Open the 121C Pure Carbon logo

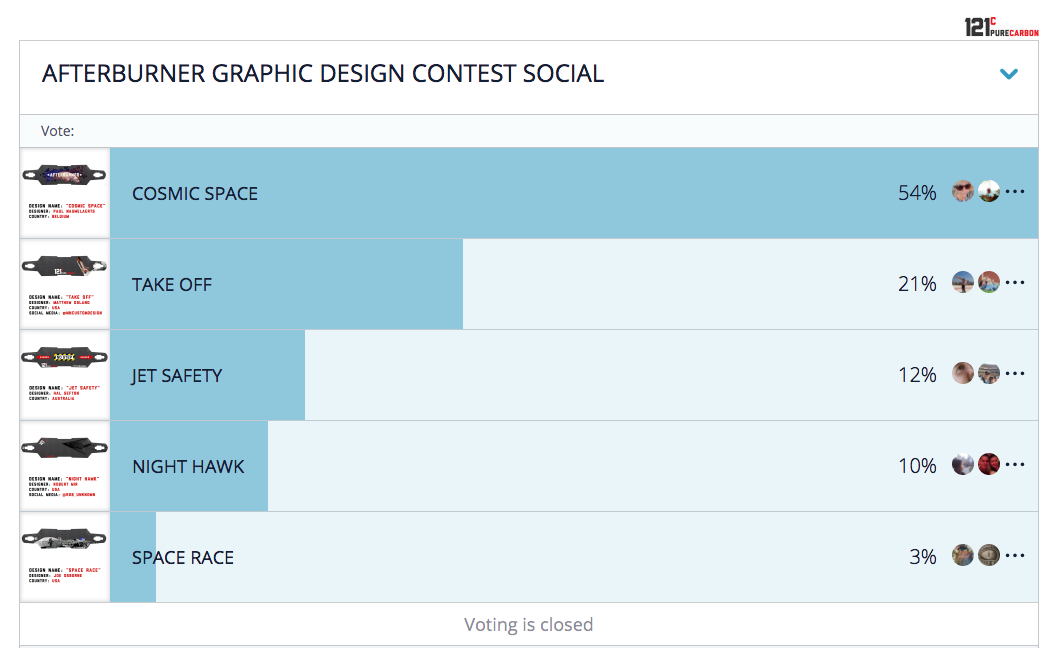click(x=1001, y=27)
